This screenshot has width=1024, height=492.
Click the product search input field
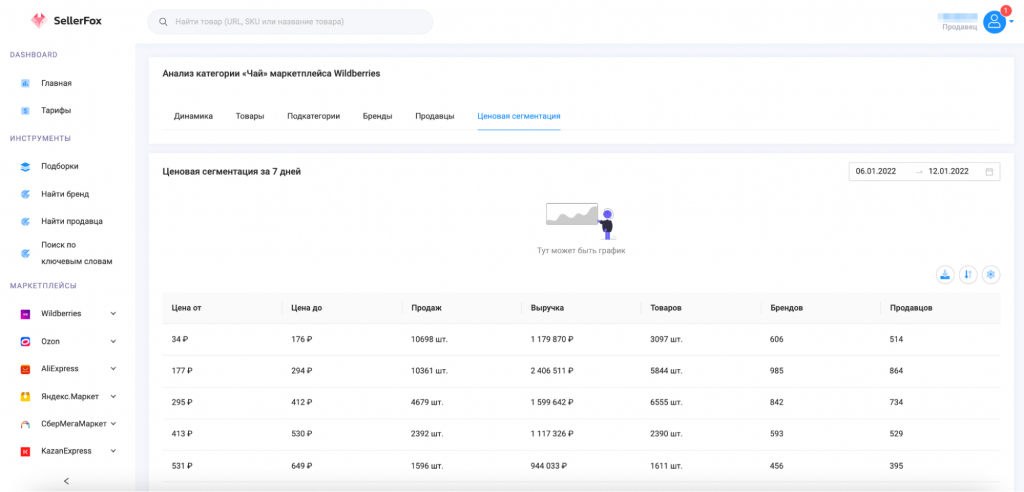[290, 22]
